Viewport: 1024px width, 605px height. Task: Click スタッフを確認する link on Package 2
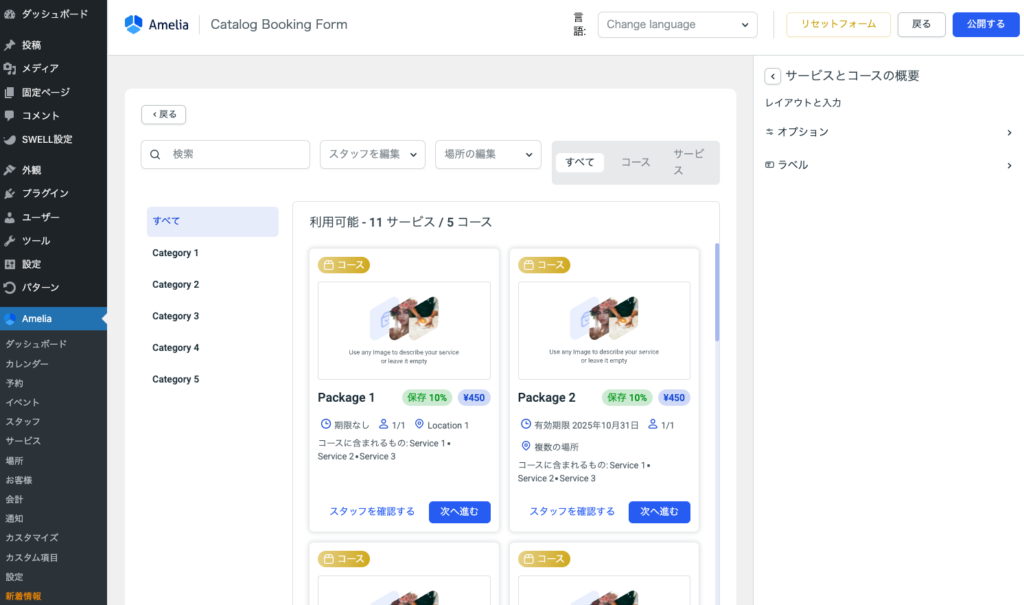pos(572,512)
